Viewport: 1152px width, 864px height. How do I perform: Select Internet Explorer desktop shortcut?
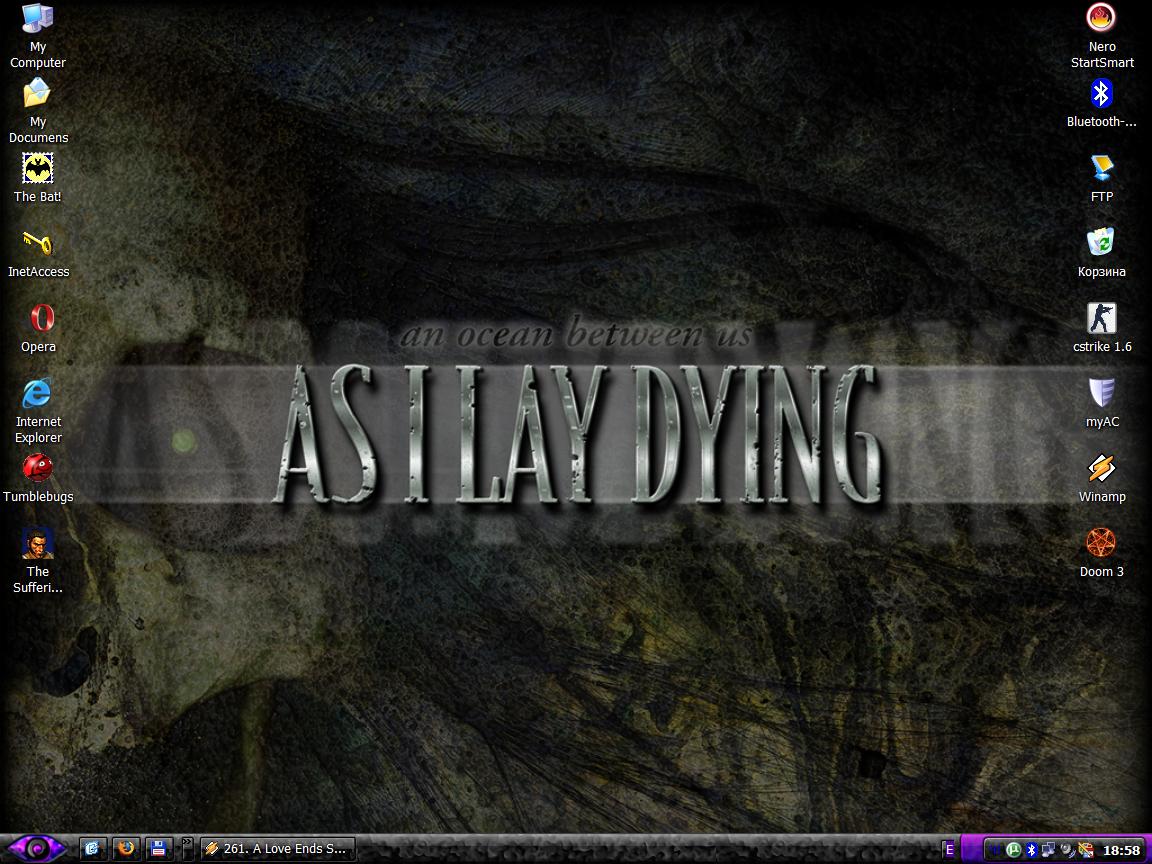[38, 411]
